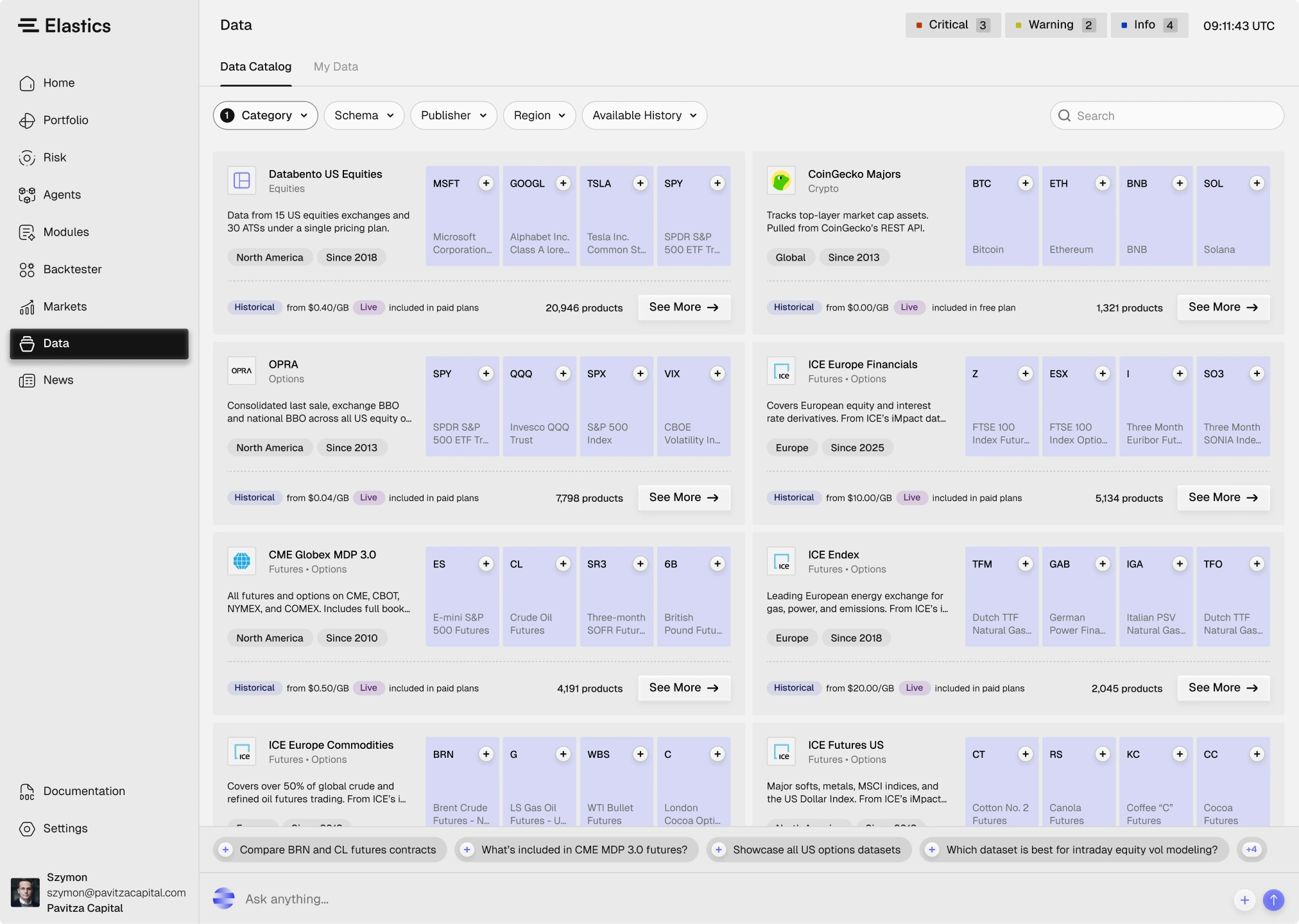Open Warning alerts badge
1299x924 pixels.
(1055, 25)
